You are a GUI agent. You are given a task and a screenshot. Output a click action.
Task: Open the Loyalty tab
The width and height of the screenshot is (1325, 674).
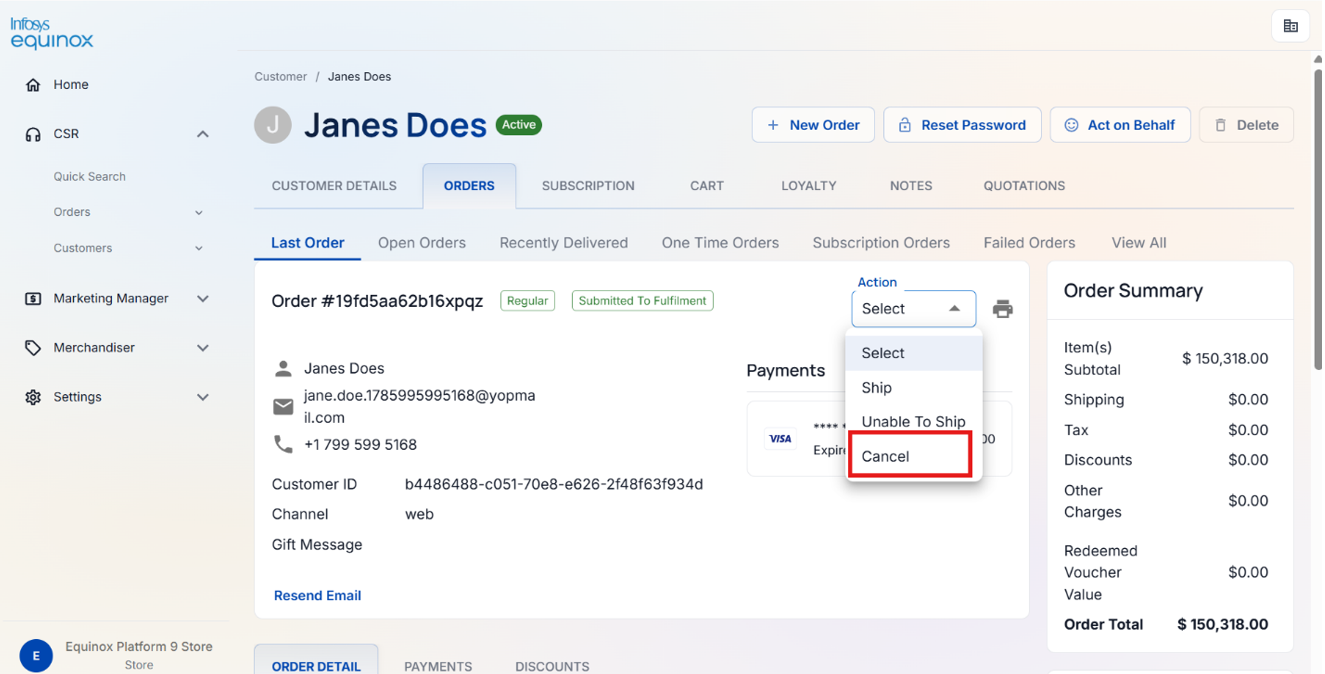(809, 186)
